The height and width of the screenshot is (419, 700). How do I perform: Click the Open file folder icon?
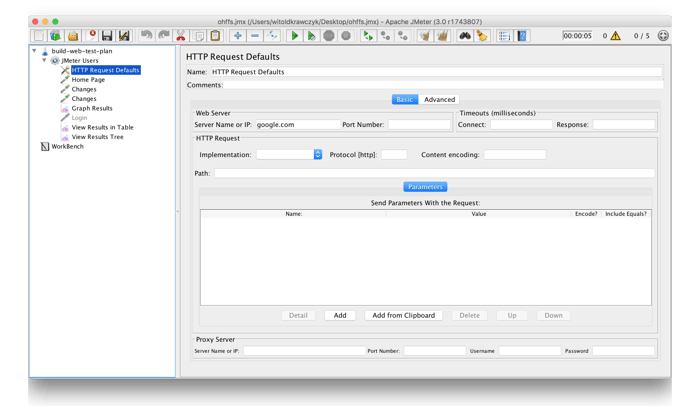(73, 36)
